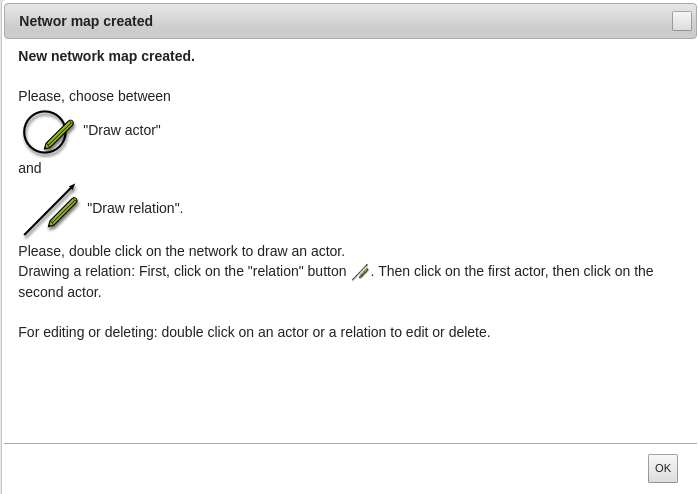698x494 pixels.
Task: Click the bold "New network map created." heading
Action: tap(106, 56)
